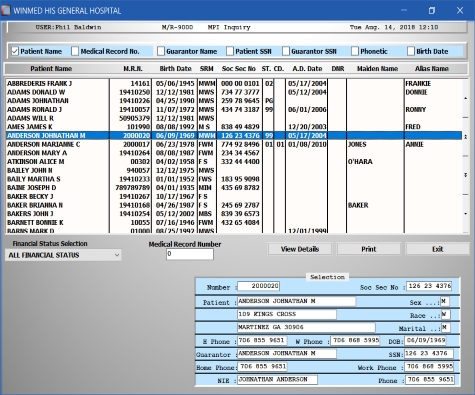Click the A.D. Date column header
Screen dimensions: 475x395
click(x=307, y=69)
